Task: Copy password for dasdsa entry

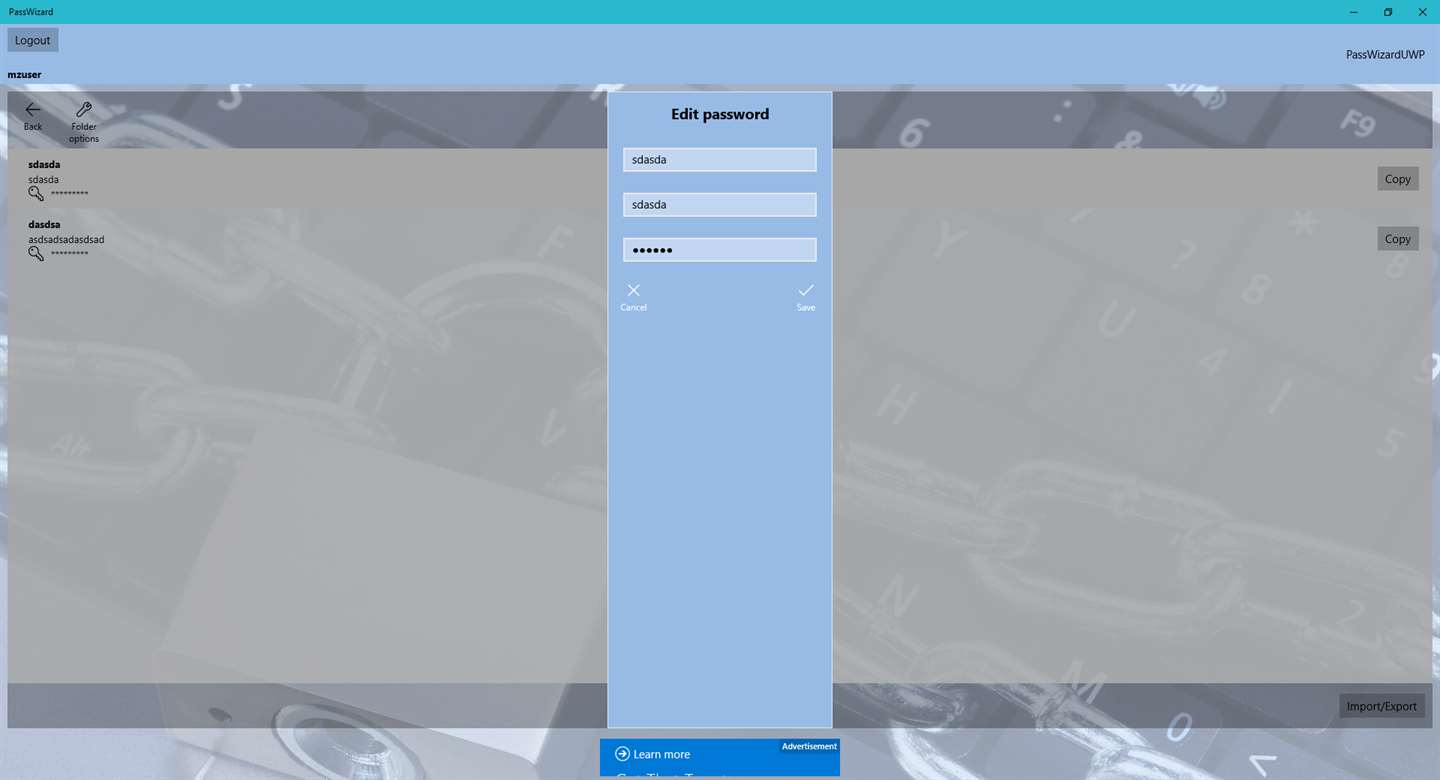Action: click(1397, 239)
